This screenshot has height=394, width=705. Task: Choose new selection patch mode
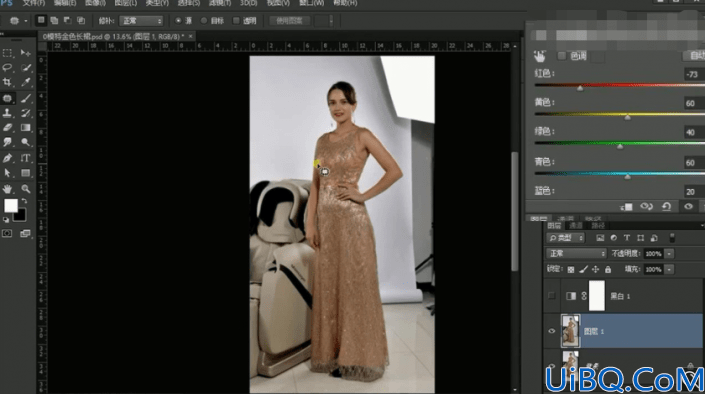click(x=41, y=20)
